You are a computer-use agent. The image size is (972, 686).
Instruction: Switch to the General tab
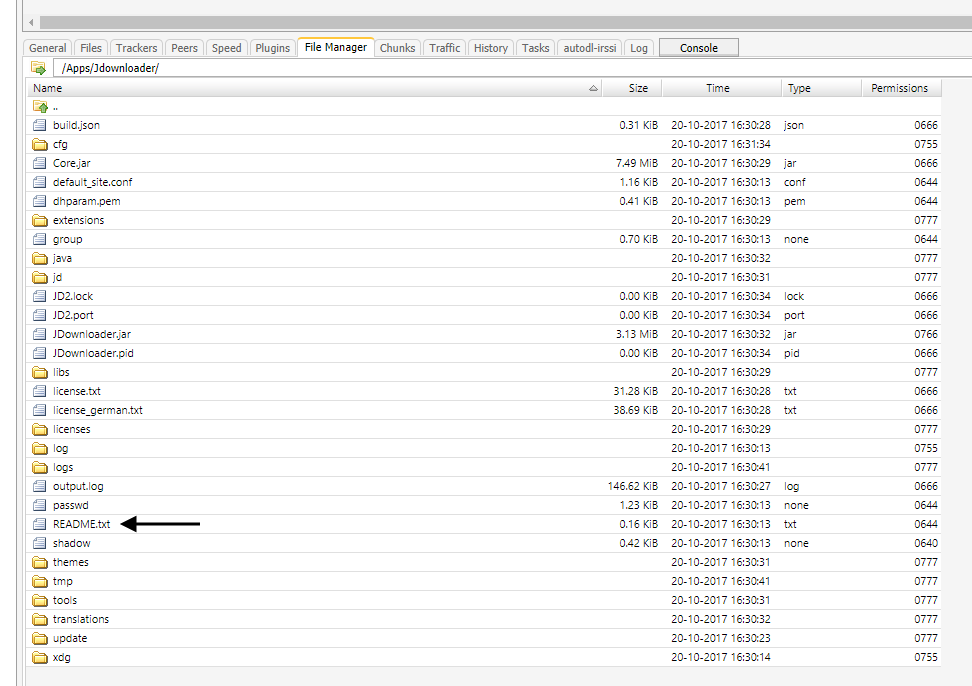pyautogui.click(x=48, y=48)
